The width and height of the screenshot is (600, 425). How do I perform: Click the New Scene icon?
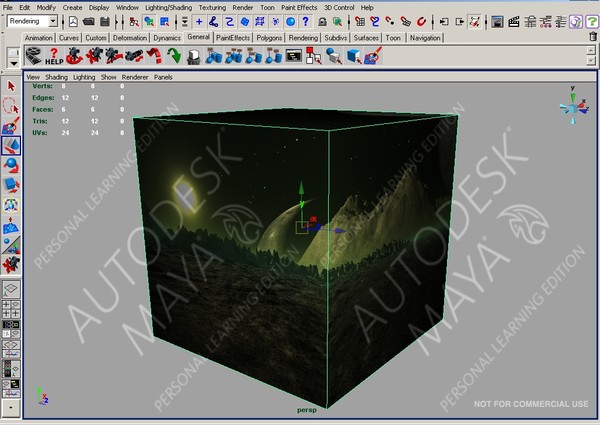(x=73, y=22)
